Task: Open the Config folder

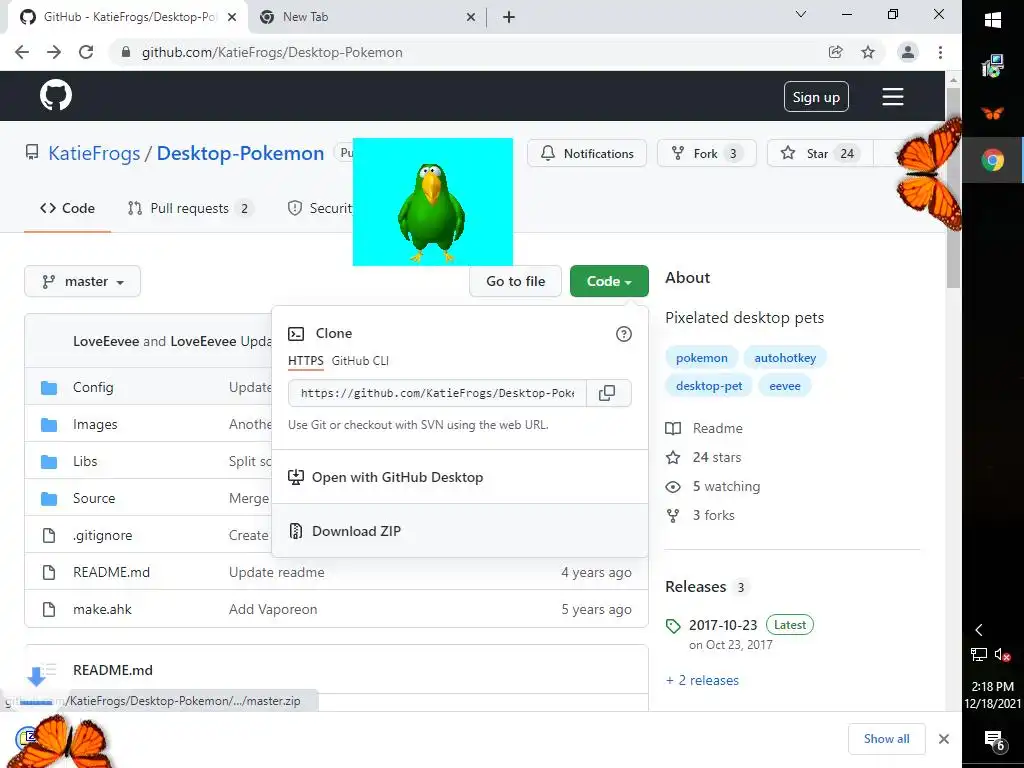Action: [x=93, y=387]
